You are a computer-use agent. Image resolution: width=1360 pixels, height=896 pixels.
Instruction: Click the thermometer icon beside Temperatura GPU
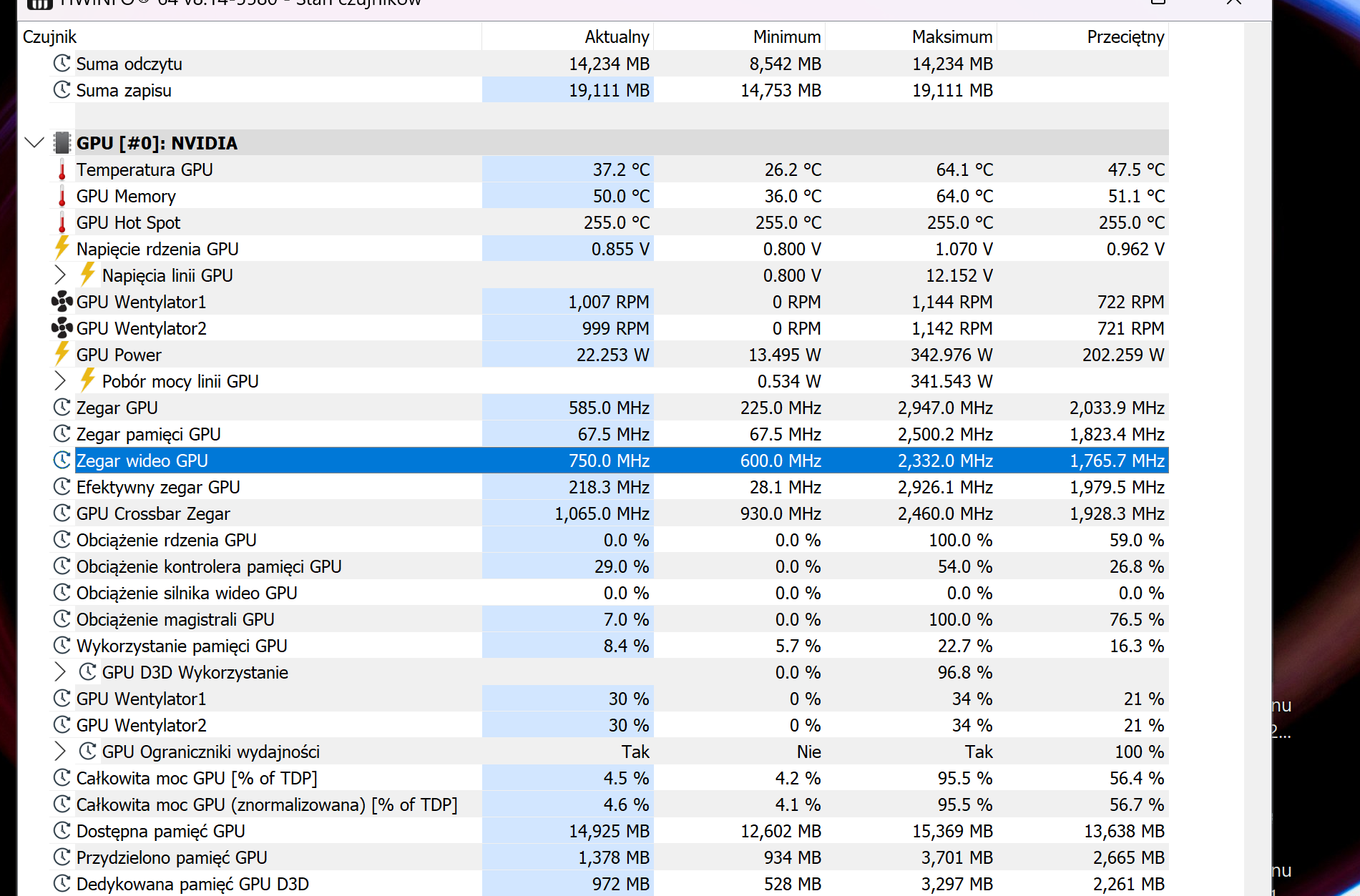coord(62,170)
